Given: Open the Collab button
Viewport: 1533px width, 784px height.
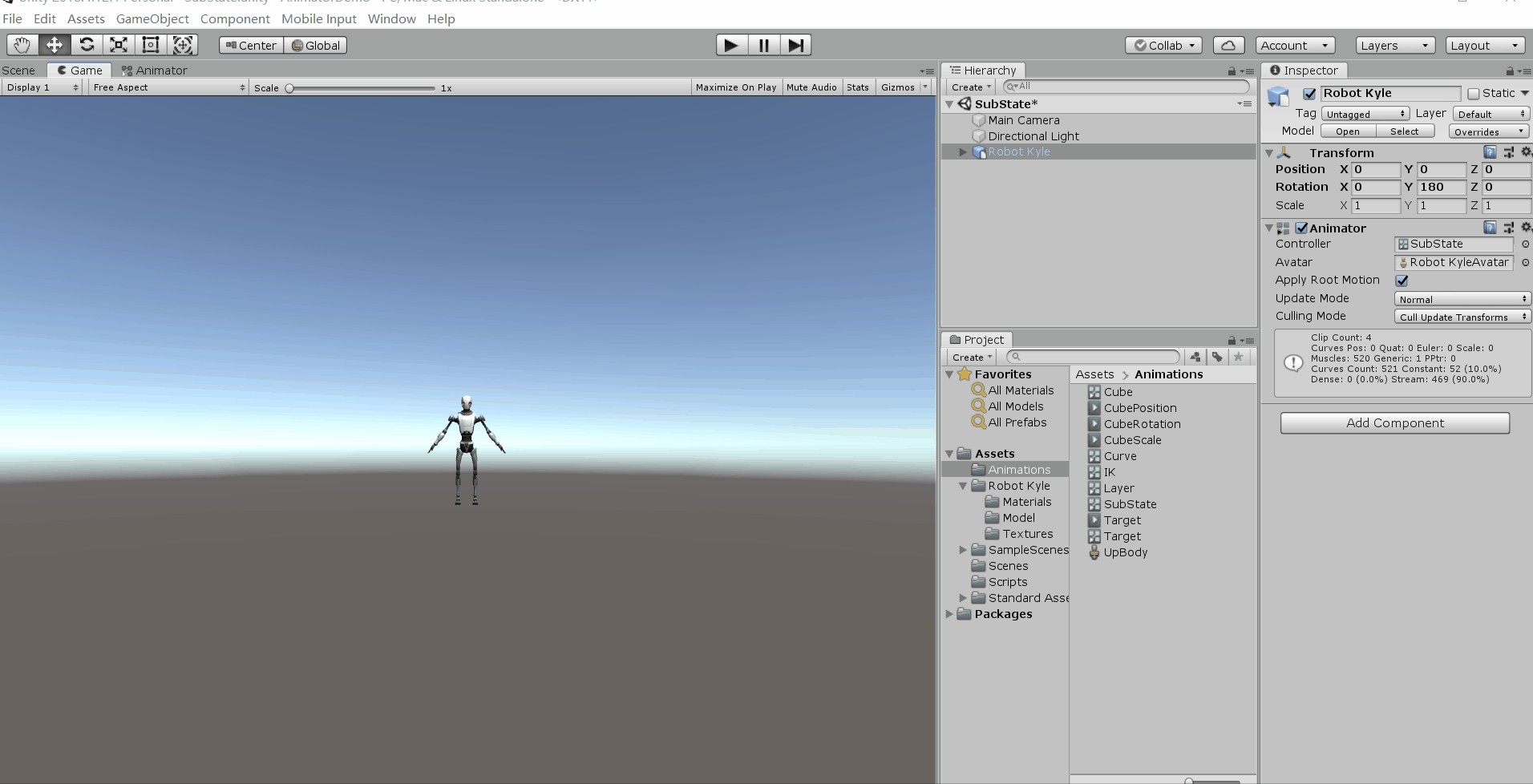Looking at the screenshot, I should coord(1163,46).
